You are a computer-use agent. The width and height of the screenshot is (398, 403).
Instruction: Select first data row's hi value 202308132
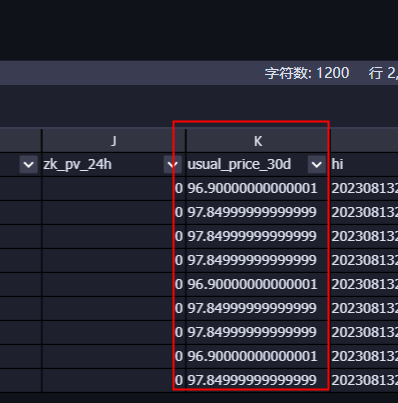pos(364,188)
